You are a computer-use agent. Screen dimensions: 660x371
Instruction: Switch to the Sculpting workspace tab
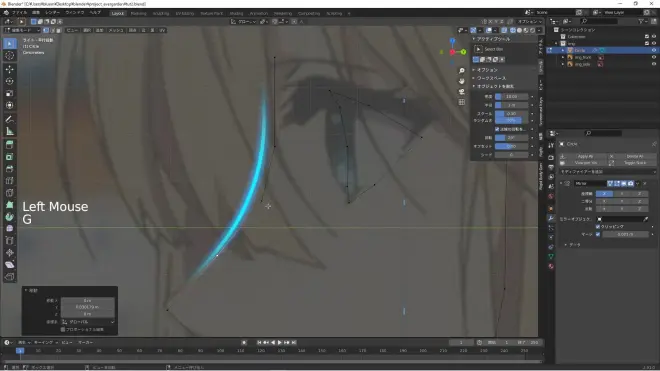pos(160,13)
